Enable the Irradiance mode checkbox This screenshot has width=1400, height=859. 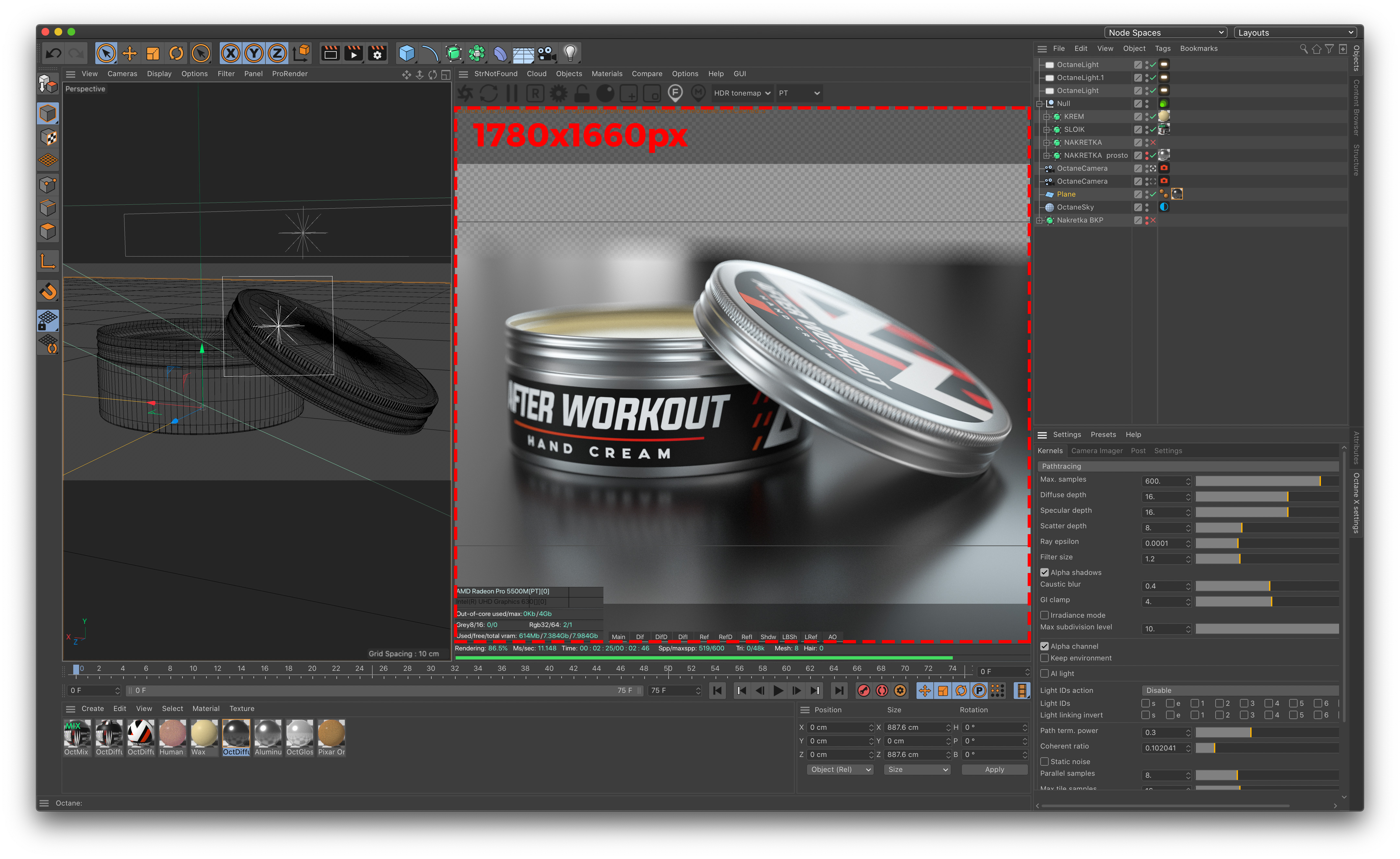[1044, 615]
